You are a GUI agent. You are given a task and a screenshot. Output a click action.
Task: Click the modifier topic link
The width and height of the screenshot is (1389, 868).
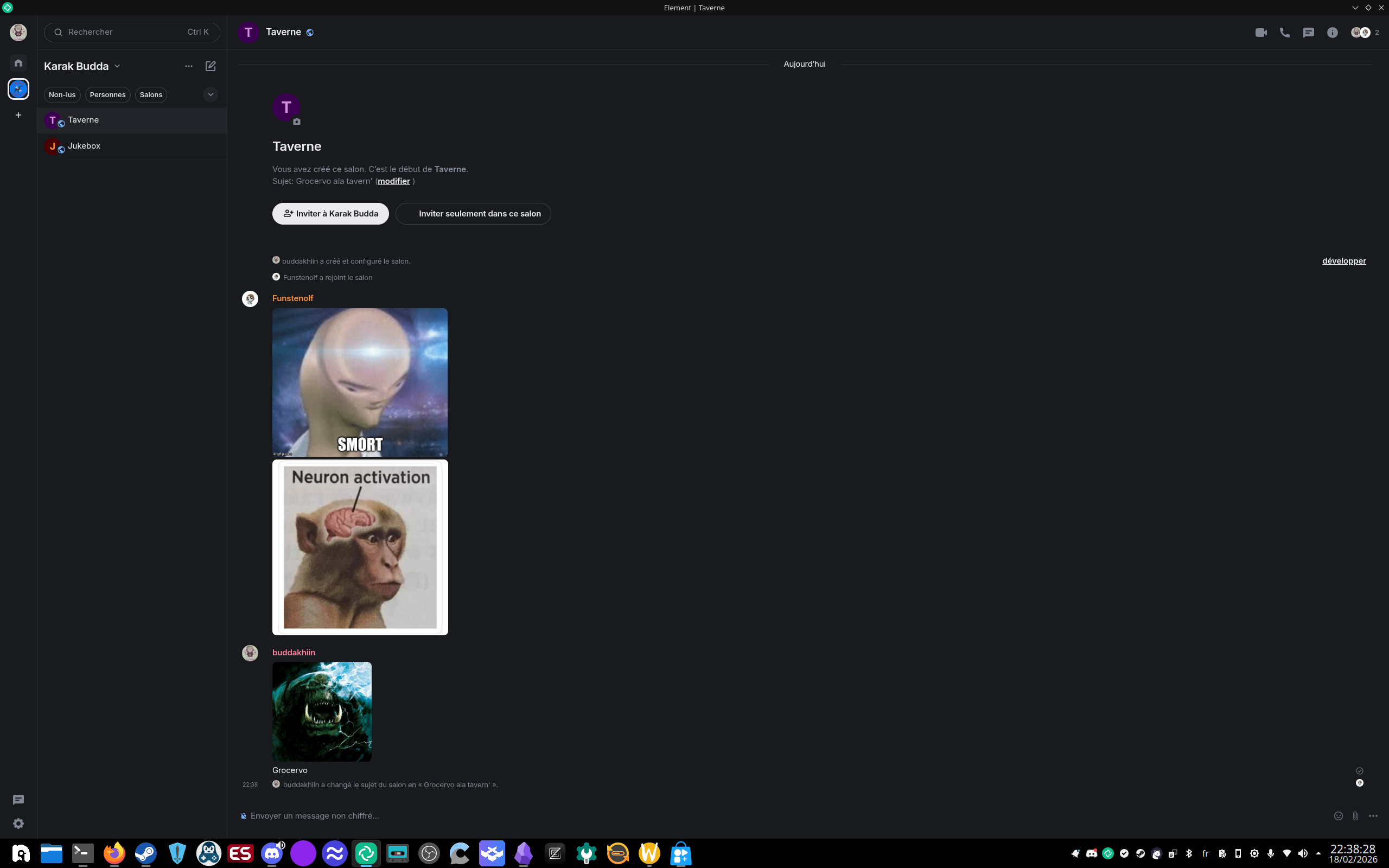tap(393, 181)
